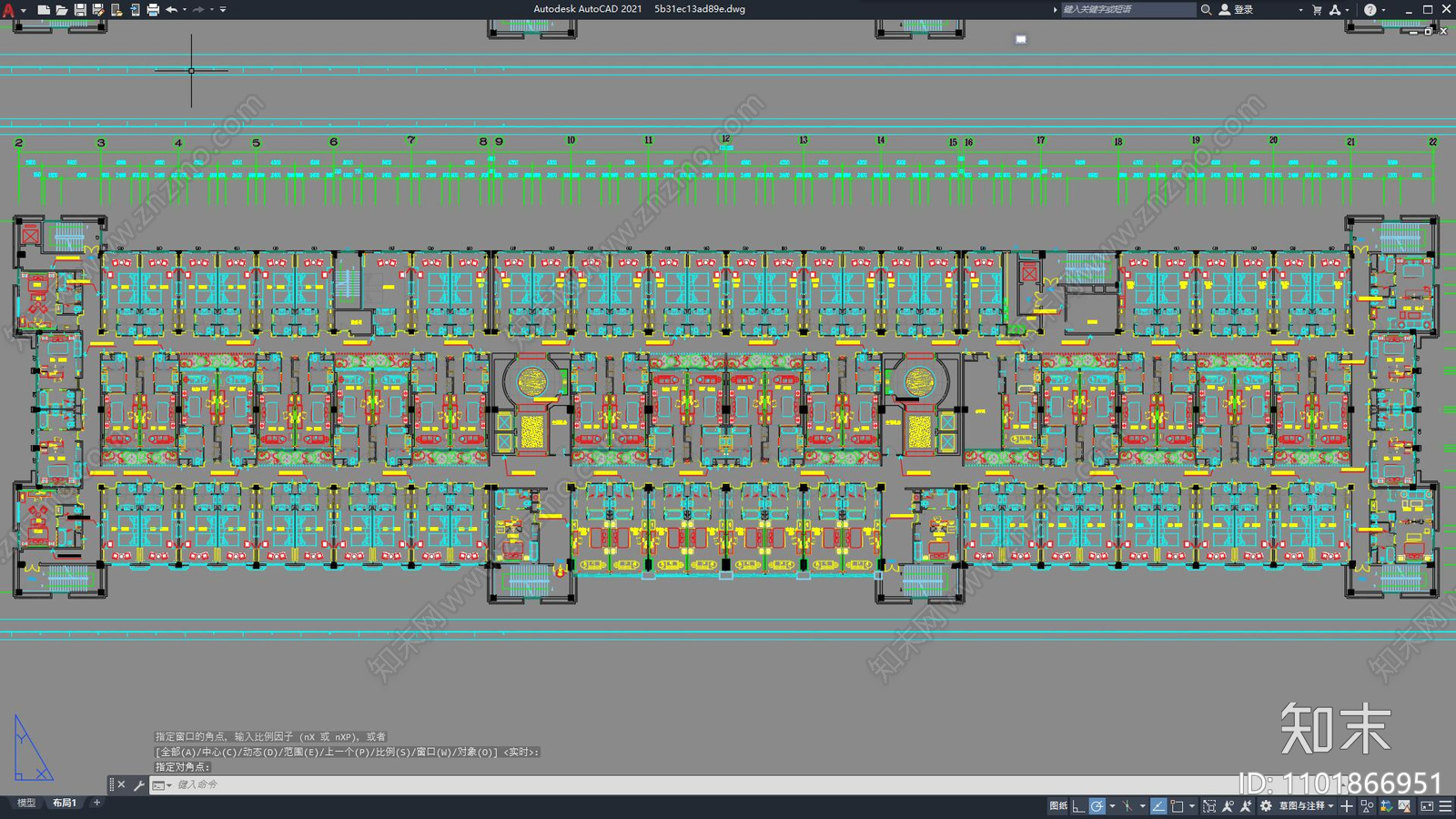Create a new drawing file

tap(43, 9)
